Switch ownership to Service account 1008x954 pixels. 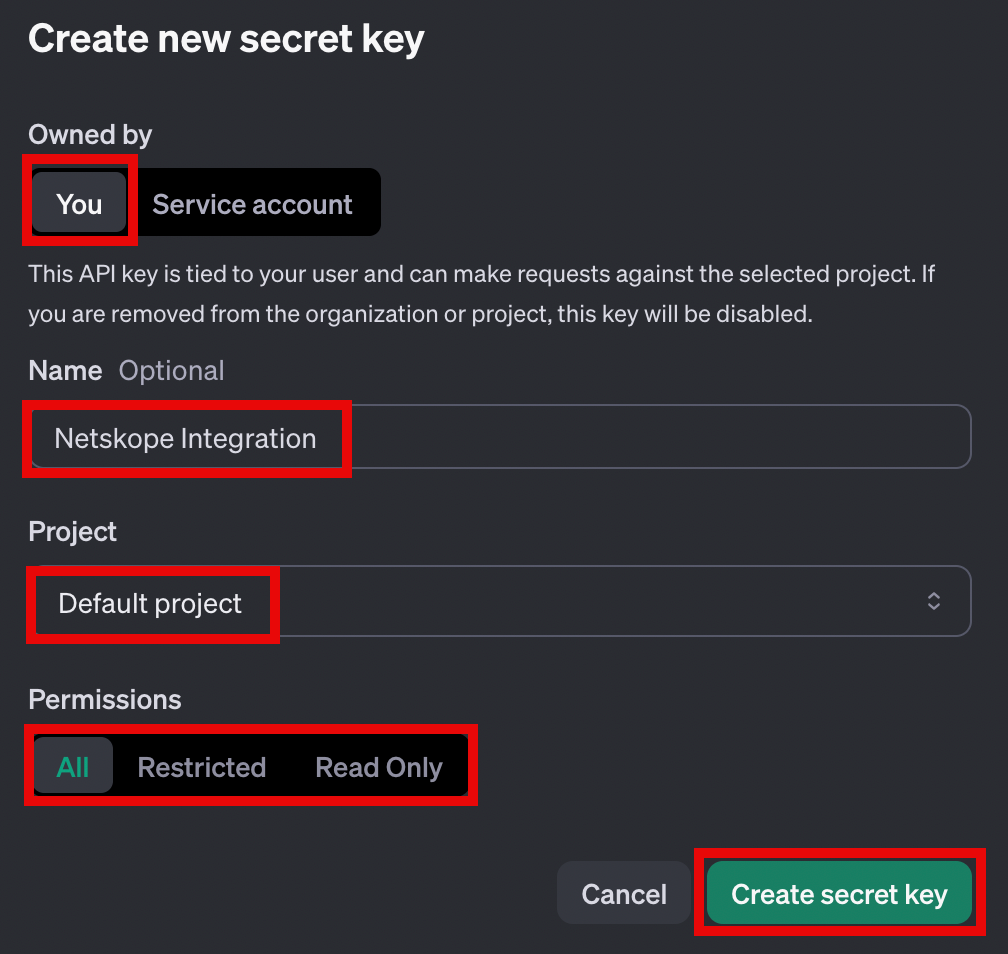(x=251, y=203)
